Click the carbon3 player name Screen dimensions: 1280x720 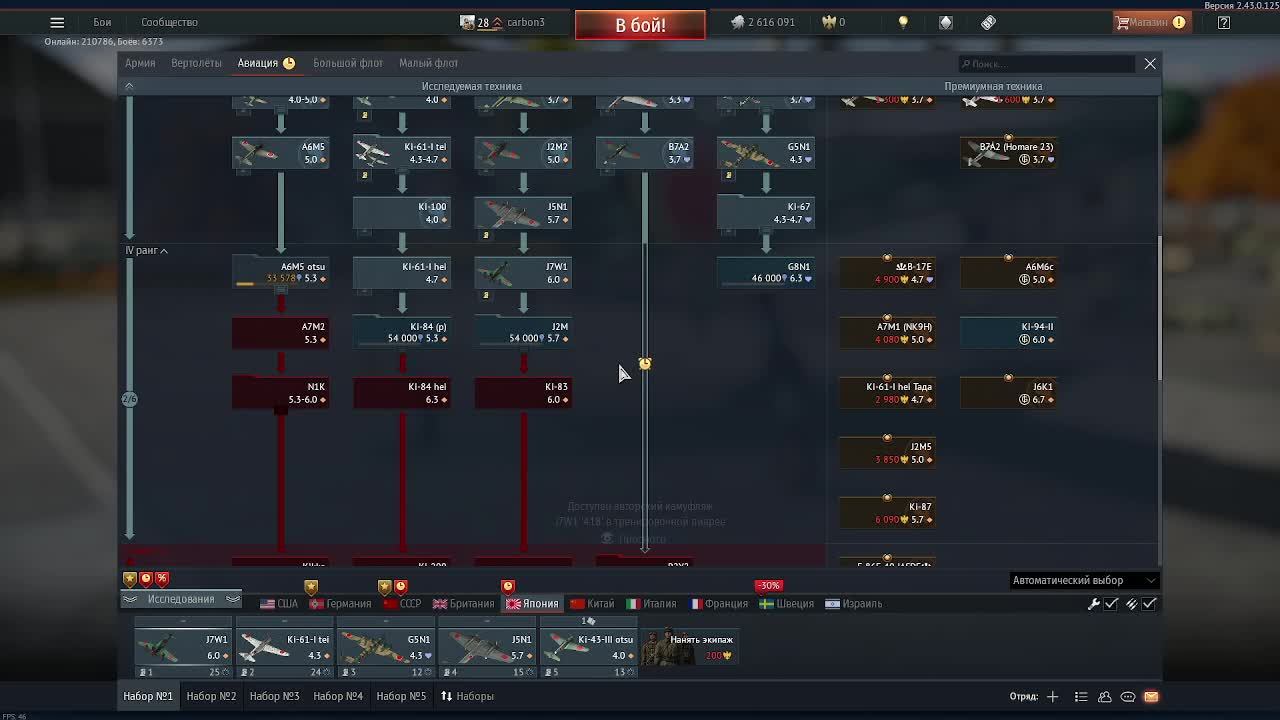526,22
